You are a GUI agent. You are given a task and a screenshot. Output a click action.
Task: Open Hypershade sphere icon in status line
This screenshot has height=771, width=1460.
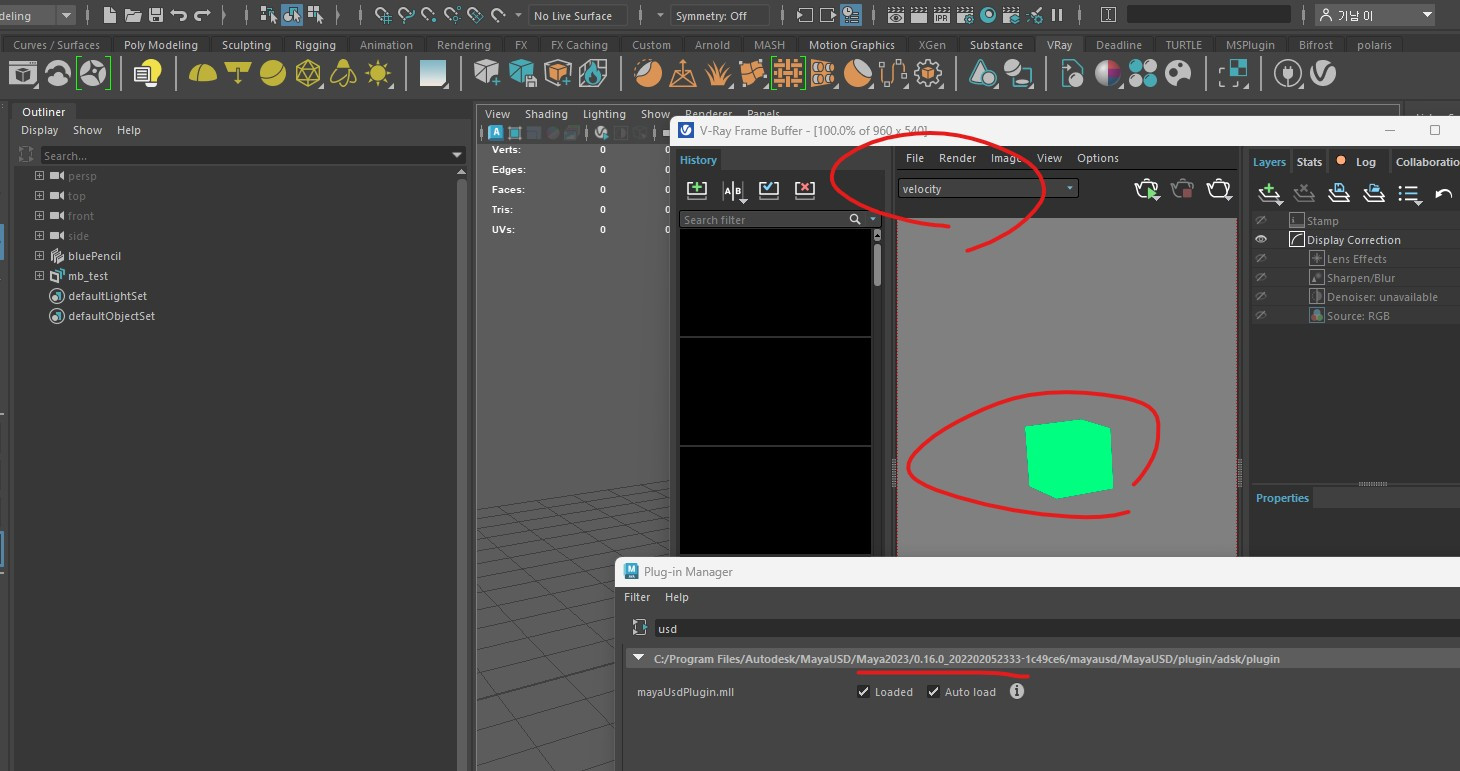987,15
